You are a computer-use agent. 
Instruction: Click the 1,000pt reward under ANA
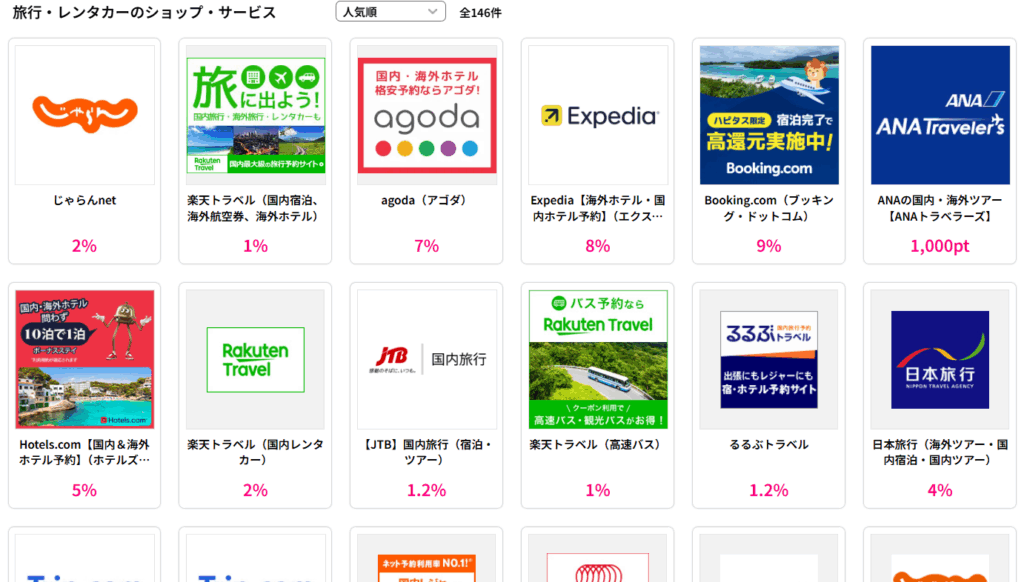[x=940, y=246]
